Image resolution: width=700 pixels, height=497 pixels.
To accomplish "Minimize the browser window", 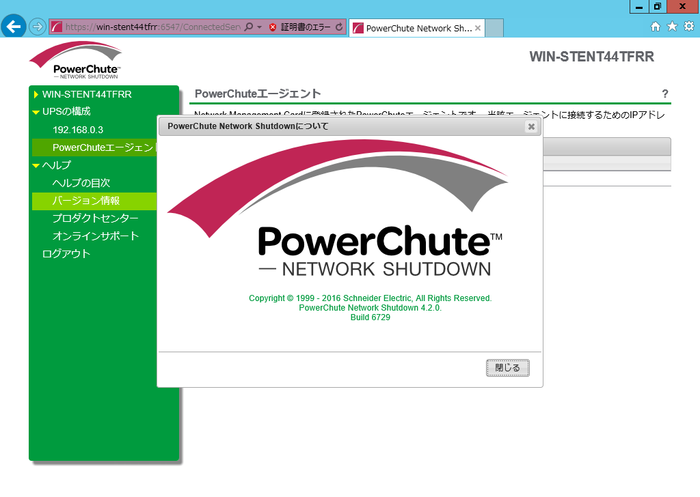I will (639, 7).
